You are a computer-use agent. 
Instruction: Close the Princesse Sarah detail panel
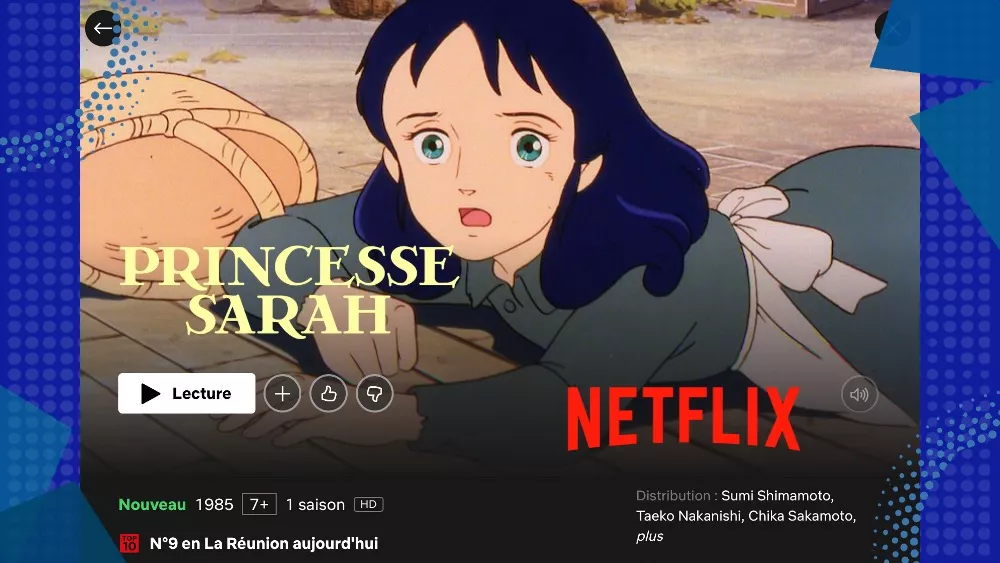(893, 28)
